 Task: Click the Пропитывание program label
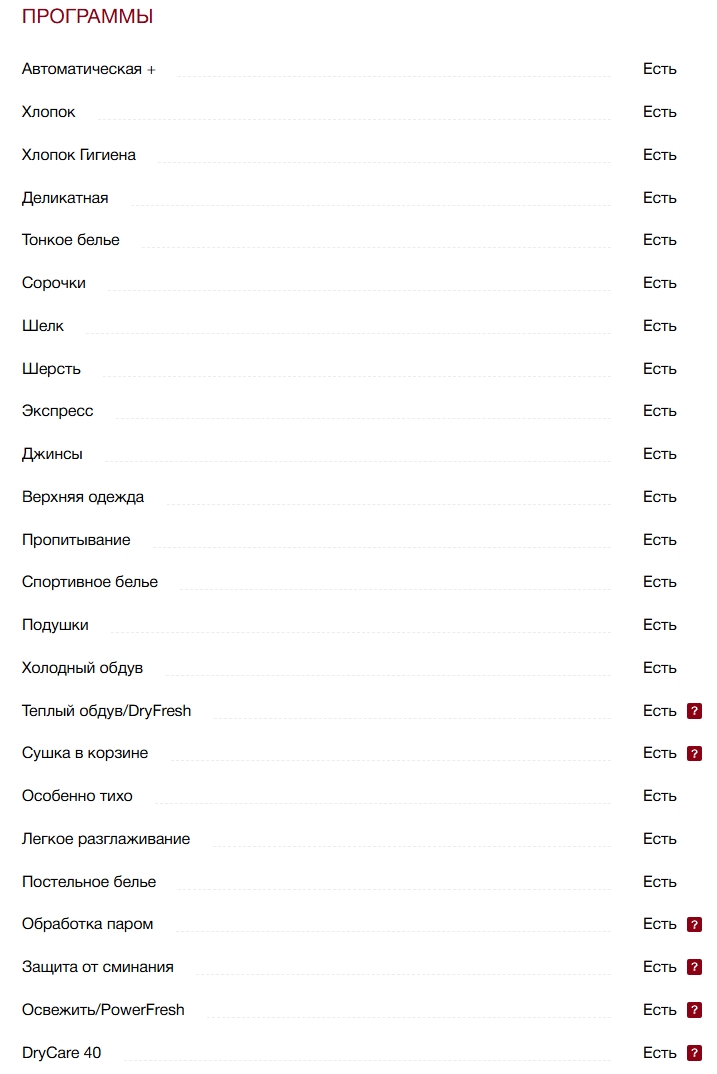76,540
